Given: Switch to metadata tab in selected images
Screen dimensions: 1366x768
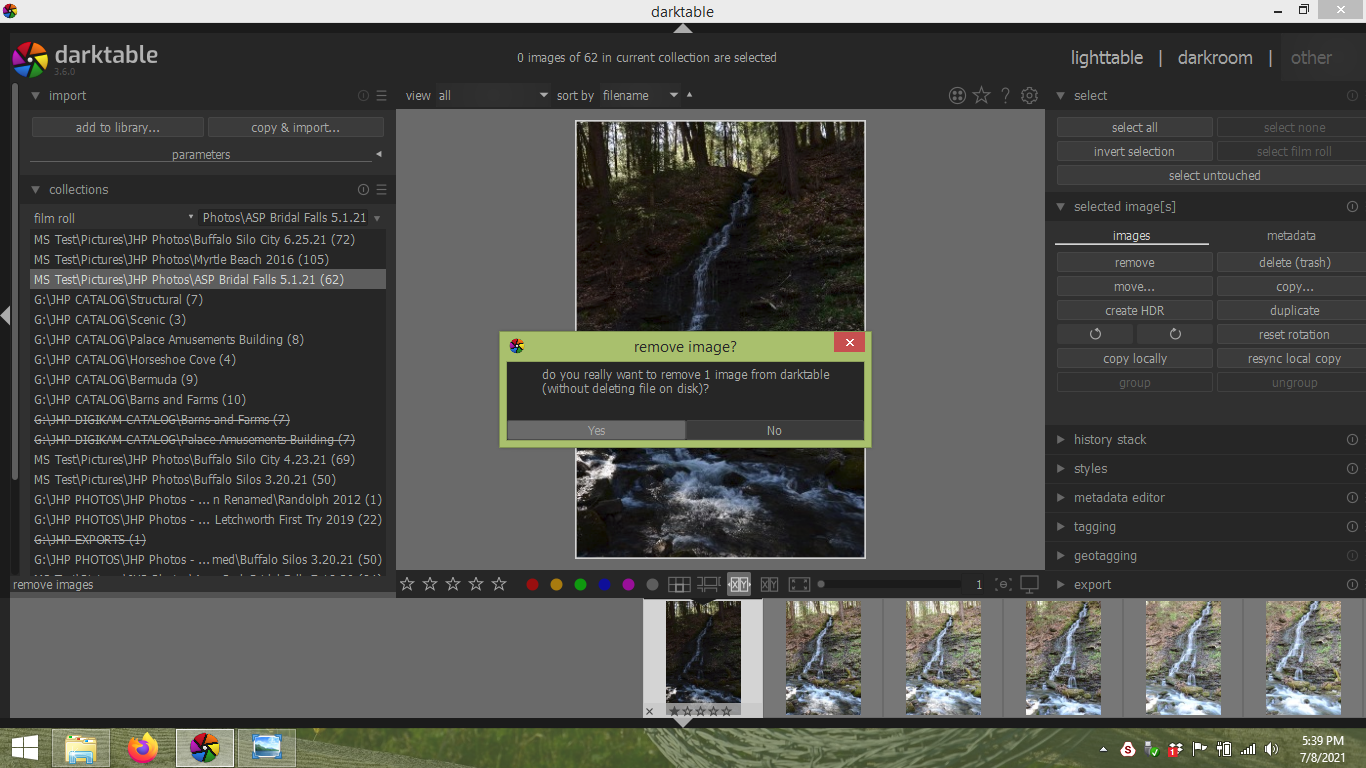Looking at the screenshot, I should tap(1290, 236).
